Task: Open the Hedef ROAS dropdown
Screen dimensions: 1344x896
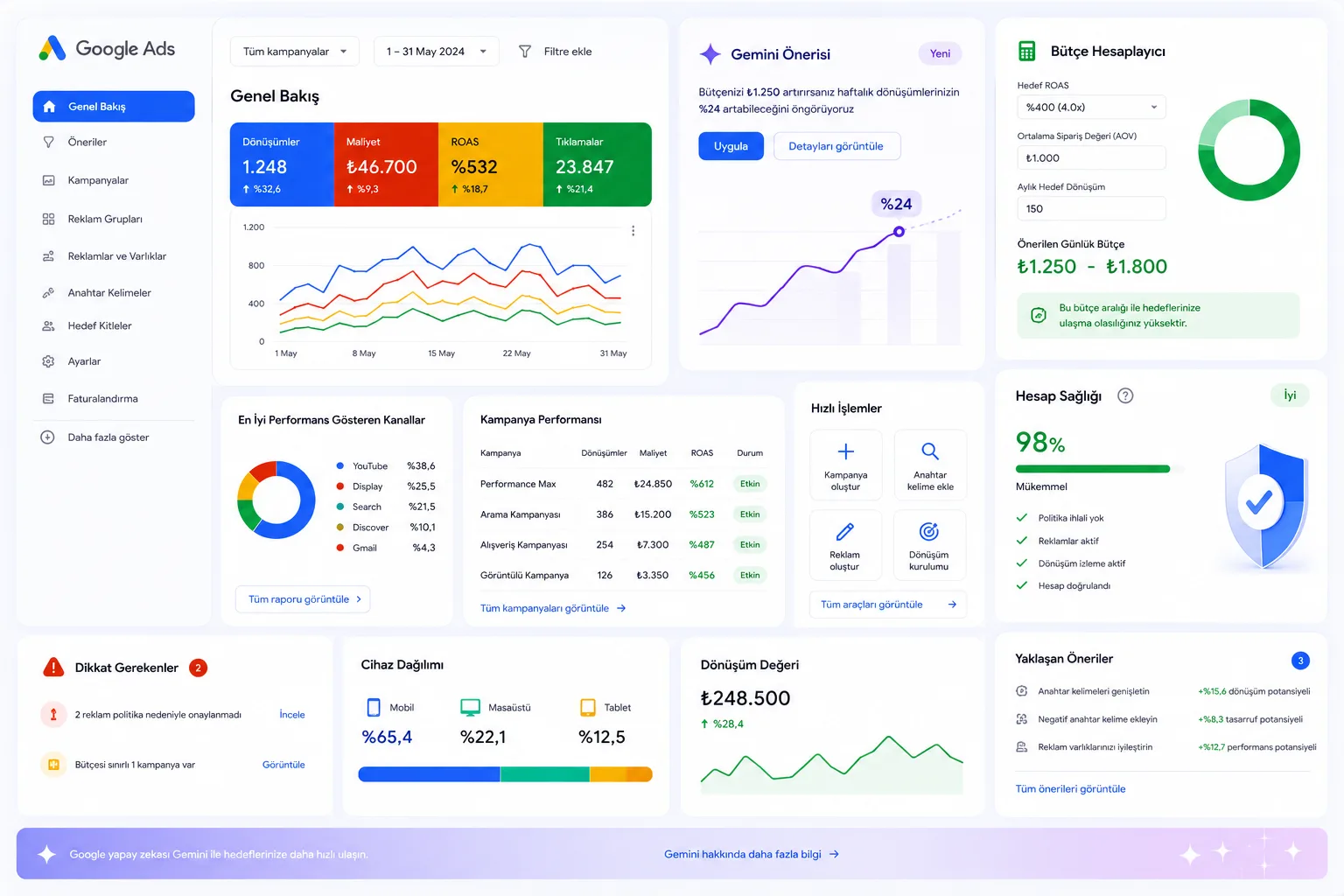Action: pyautogui.click(x=1091, y=108)
